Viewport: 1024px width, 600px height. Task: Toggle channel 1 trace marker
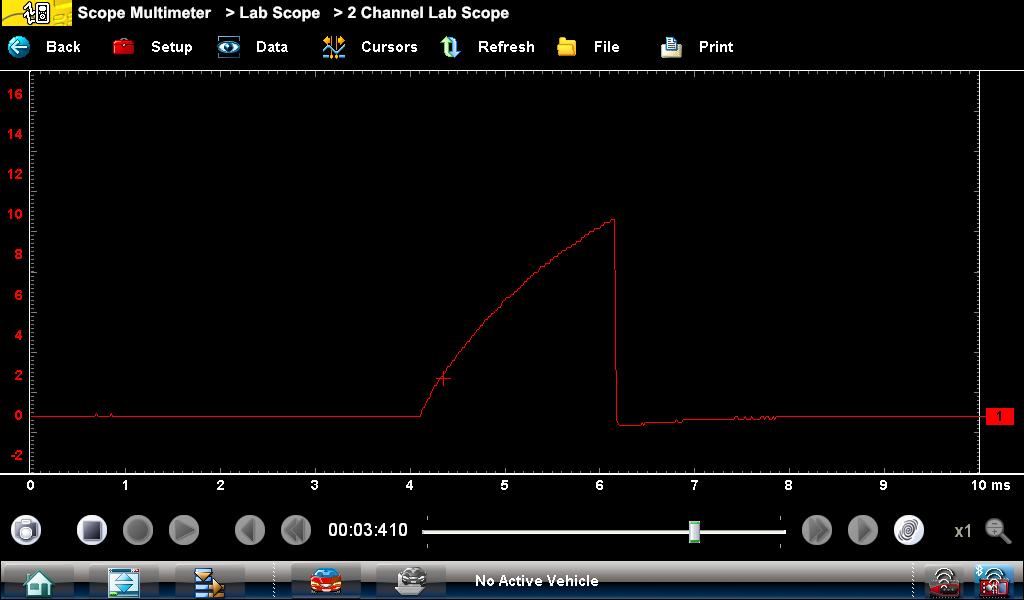[999, 416]
